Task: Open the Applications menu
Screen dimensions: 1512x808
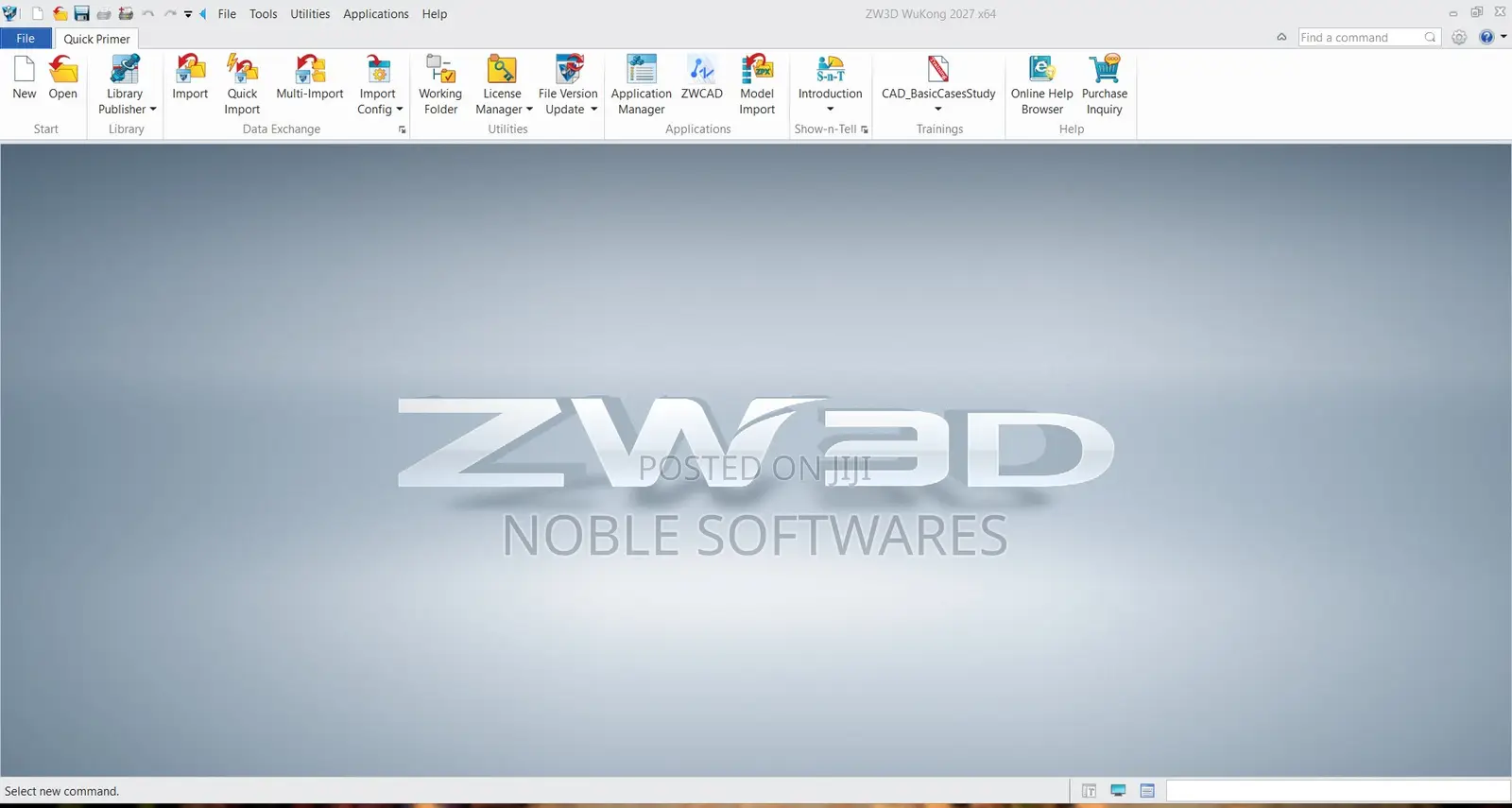Action: click(376, 14)
